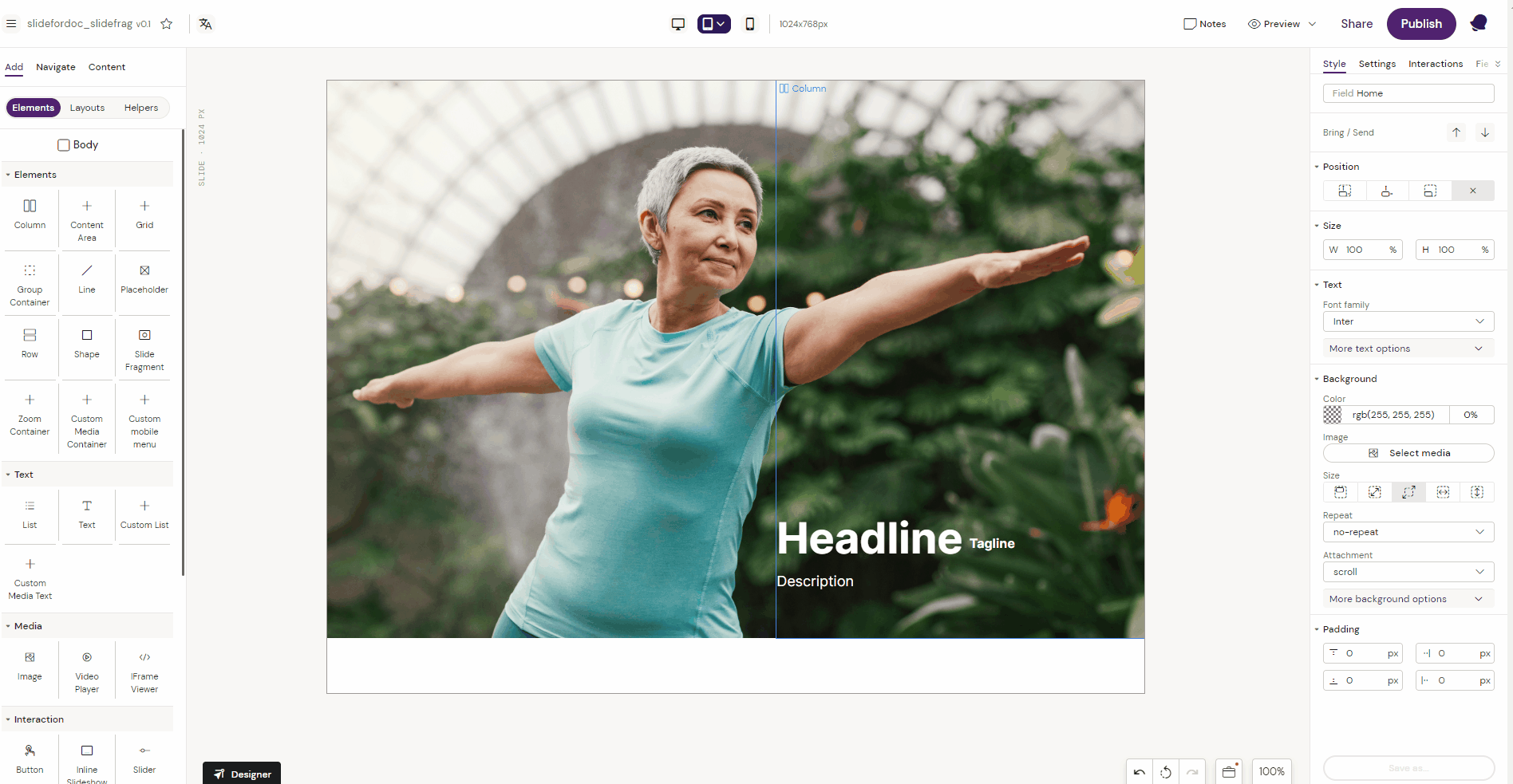Screen dimensions: 1513x784
Task: Click the Select media button
Action: tap(1408, 453)
